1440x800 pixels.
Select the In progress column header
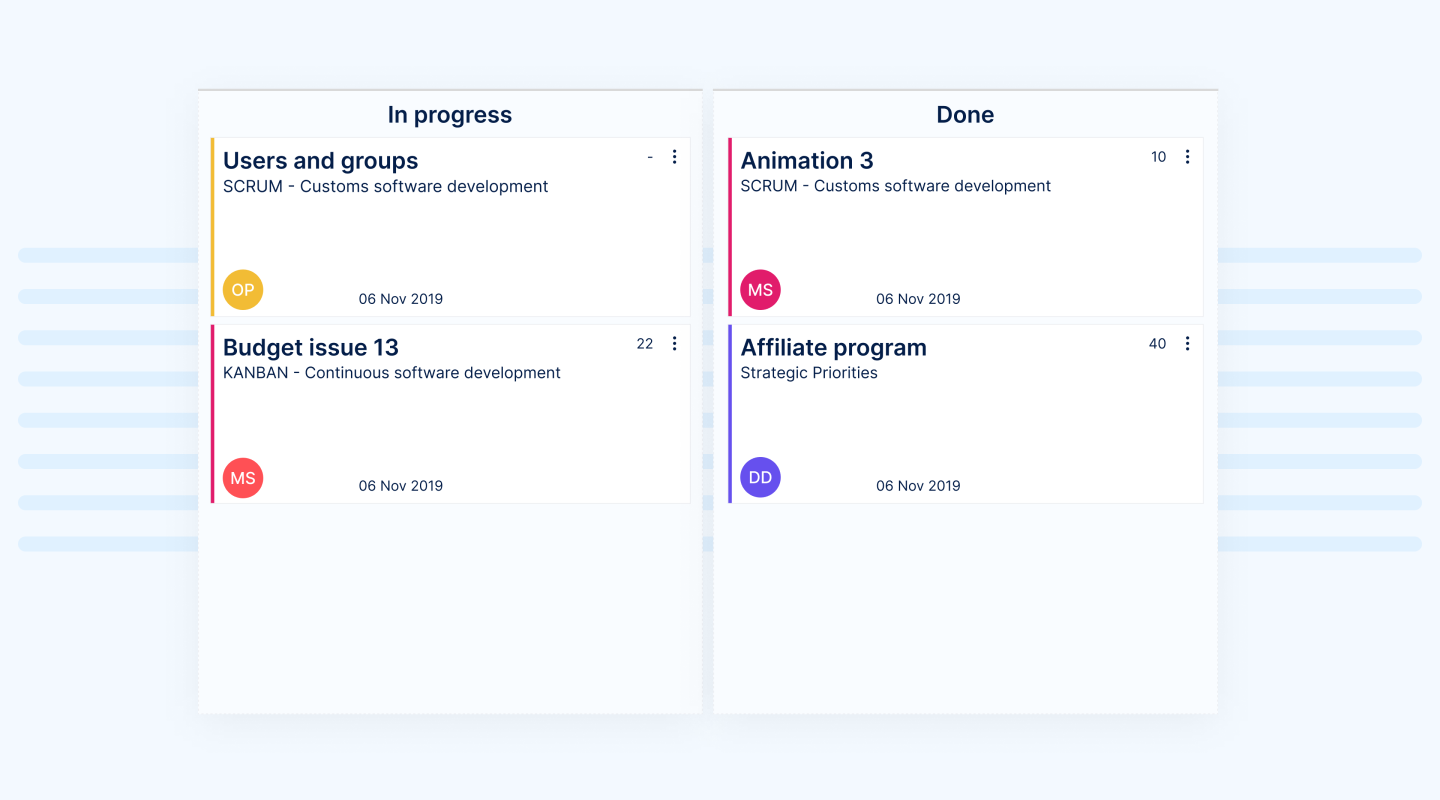450,115
